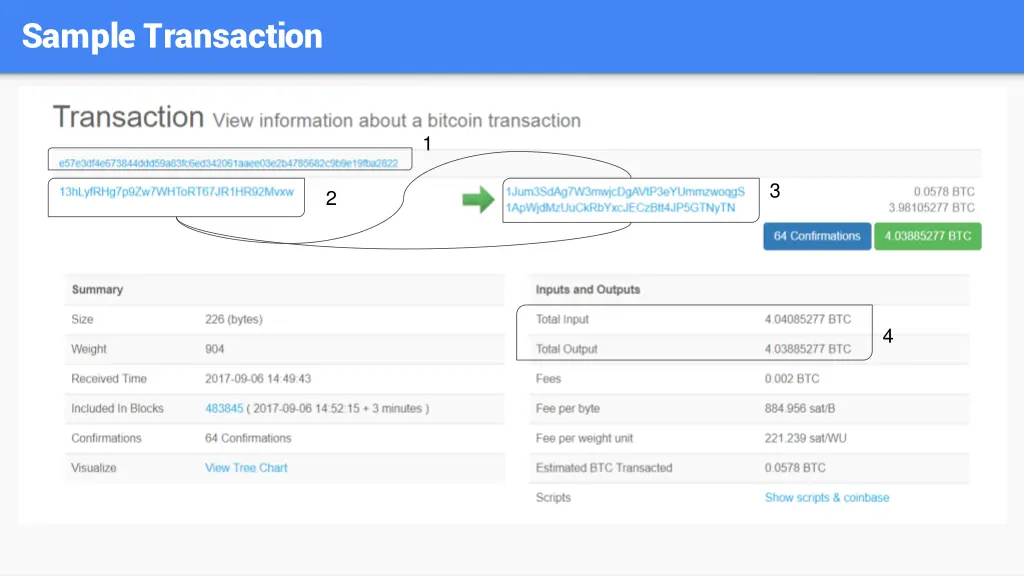
Task: Select the 3.98105277 BTC output amount
Action: 931,207
